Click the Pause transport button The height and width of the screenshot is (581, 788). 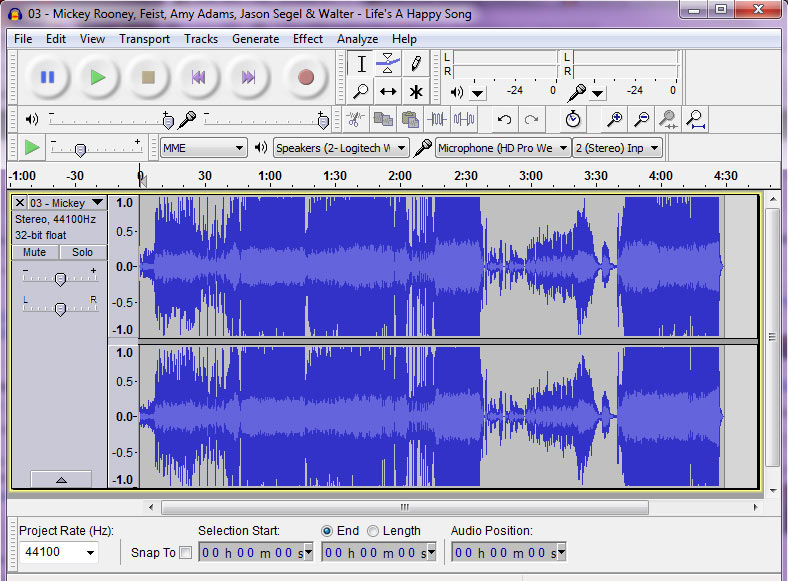click(47, 77)
